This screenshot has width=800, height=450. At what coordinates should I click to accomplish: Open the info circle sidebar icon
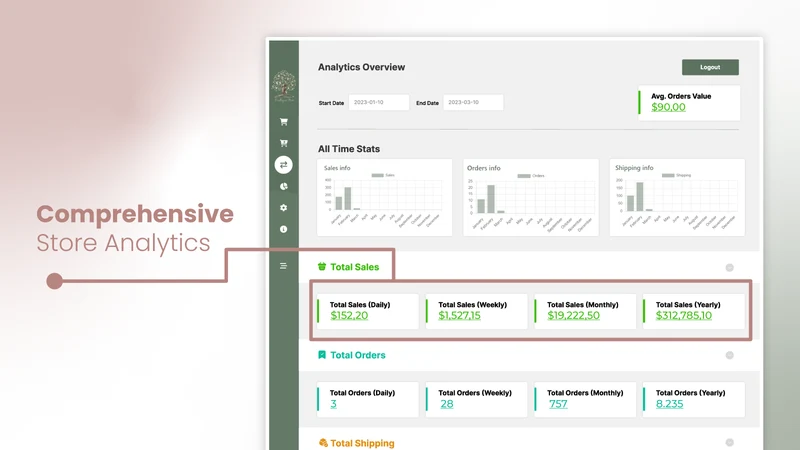284,229
